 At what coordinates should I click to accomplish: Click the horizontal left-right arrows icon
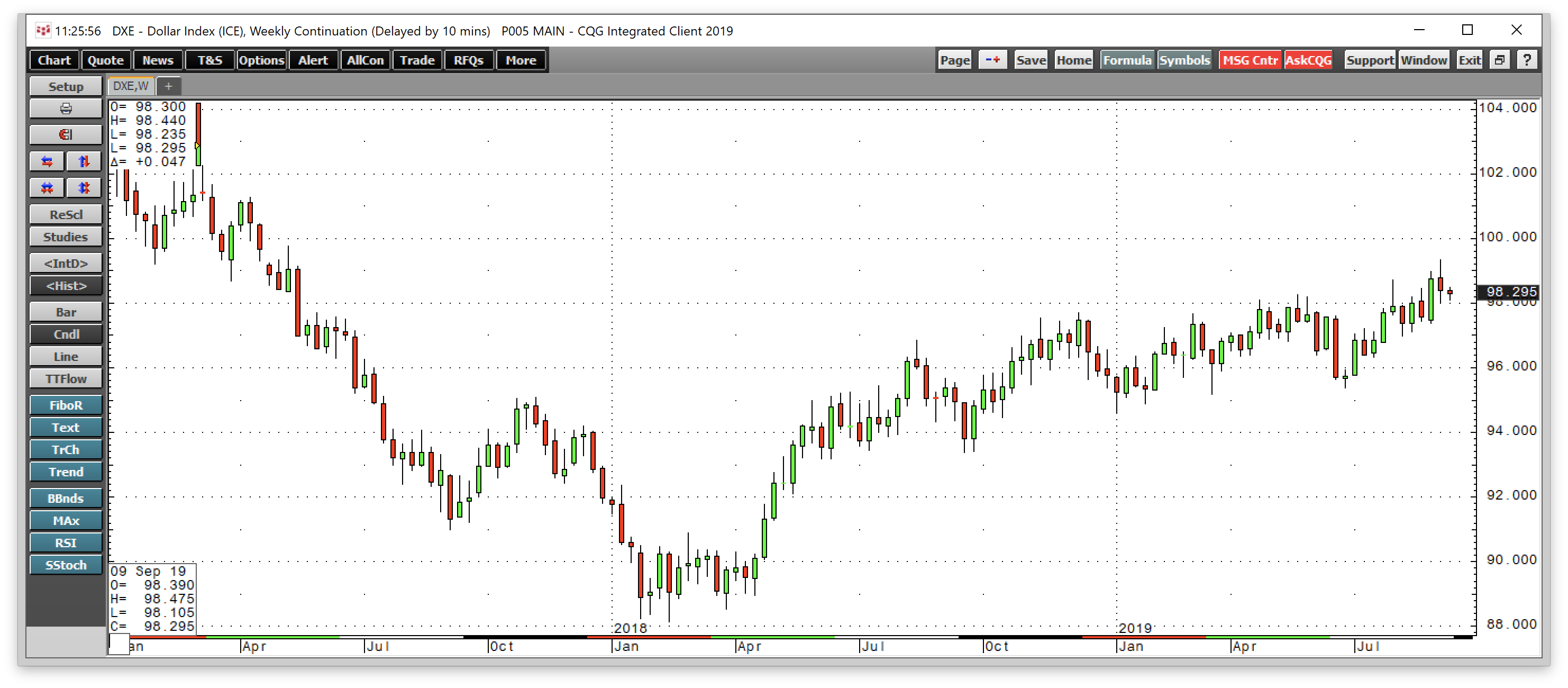coord(47,162)
